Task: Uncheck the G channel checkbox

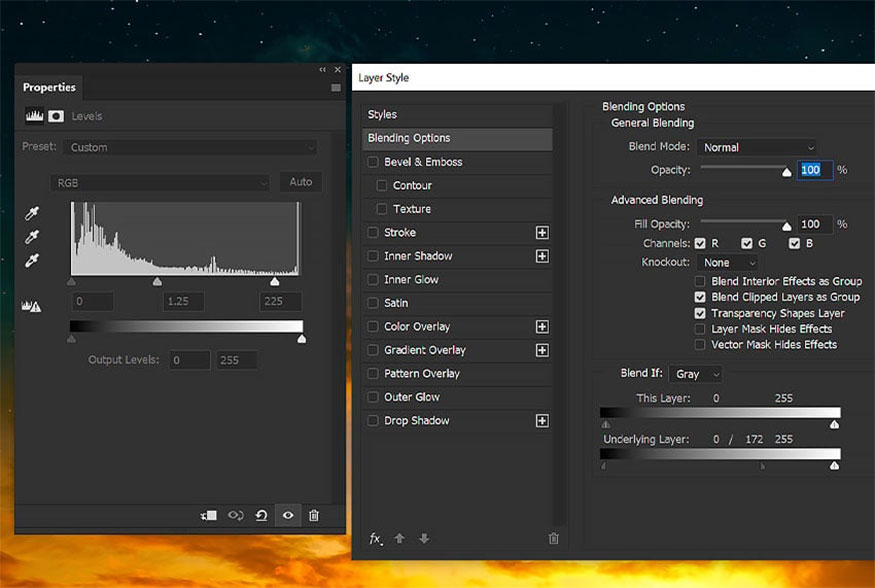Action: (x=747, y=244)
